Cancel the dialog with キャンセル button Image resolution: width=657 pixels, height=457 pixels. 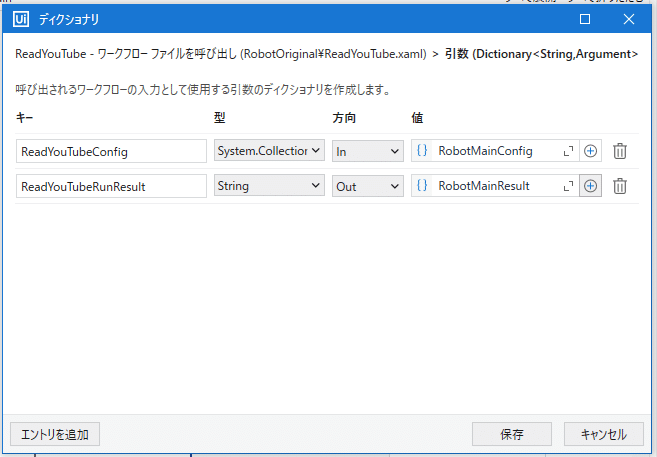tap(603, 434)
